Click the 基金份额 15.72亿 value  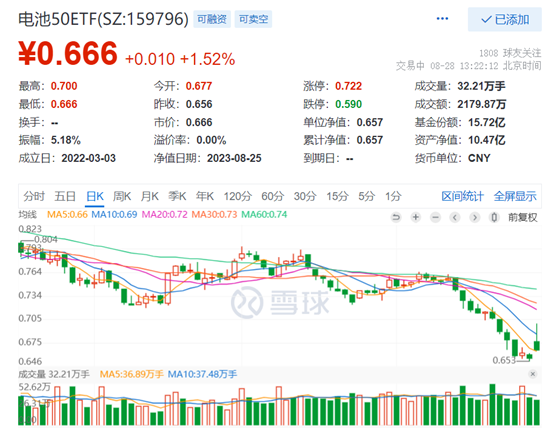(487, 122)
